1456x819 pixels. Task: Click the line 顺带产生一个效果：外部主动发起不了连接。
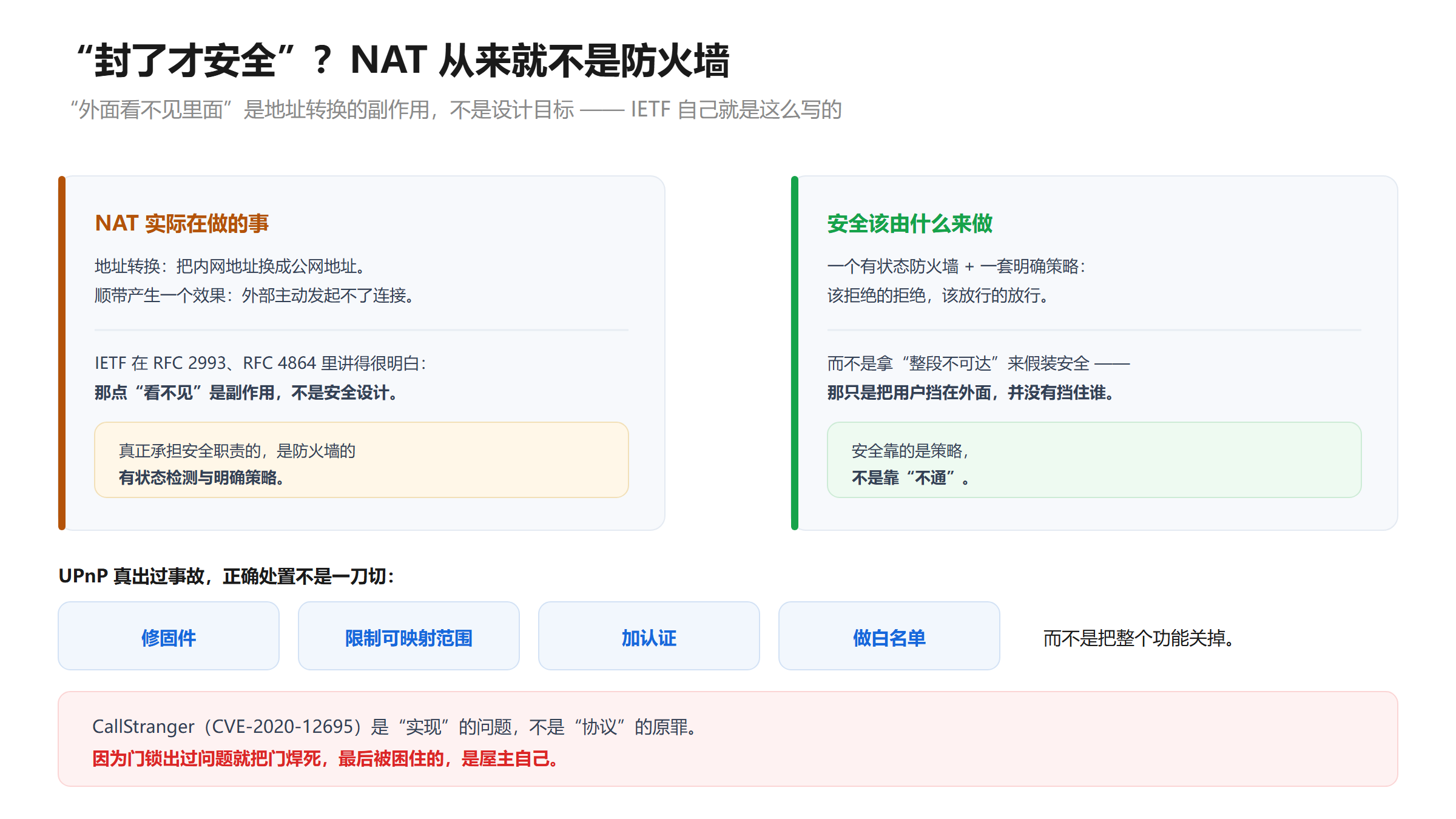[x=255, y=295]
